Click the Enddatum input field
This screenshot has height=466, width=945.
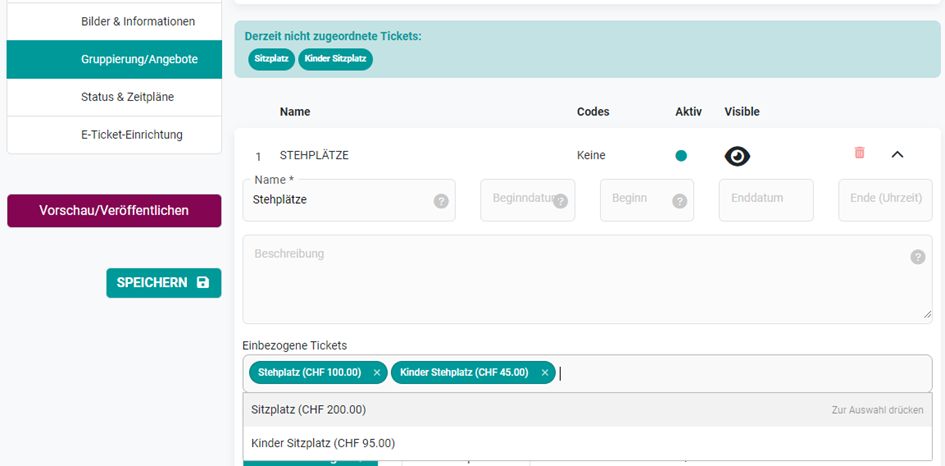tap(766, 200)
